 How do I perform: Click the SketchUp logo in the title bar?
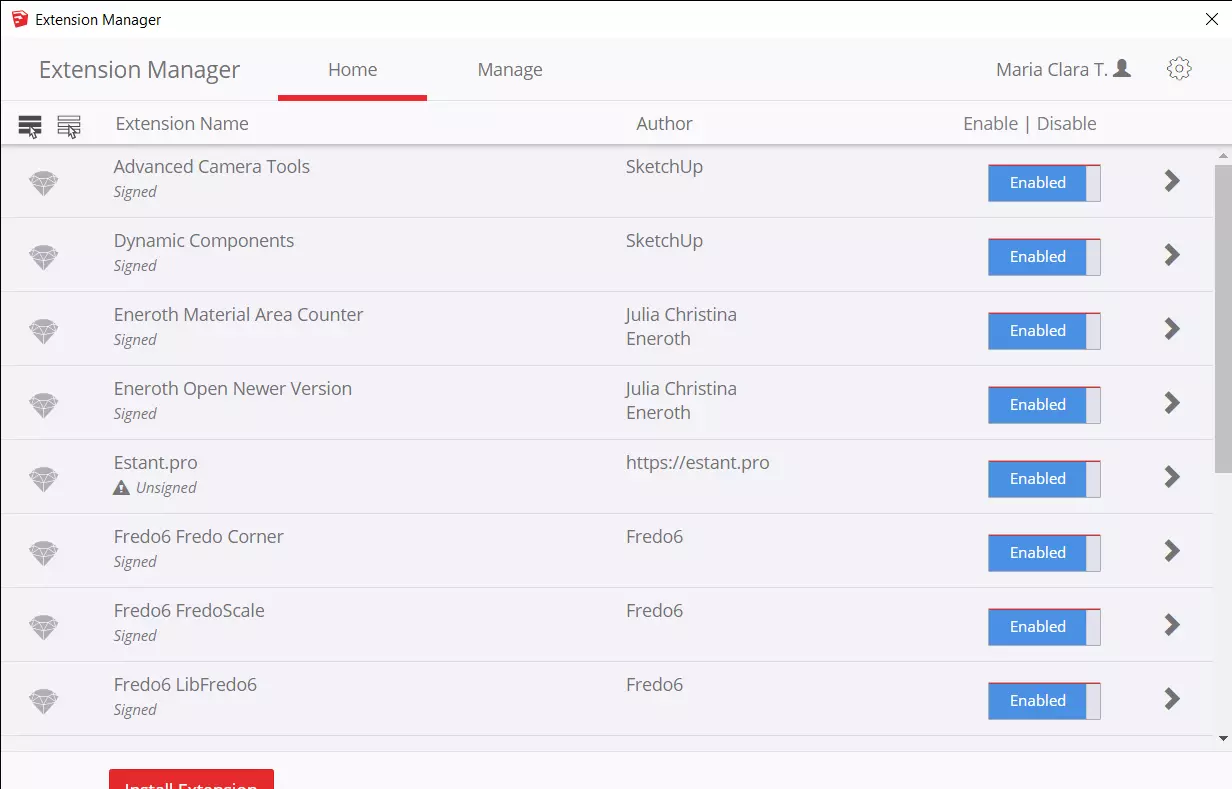[x=20, y=19]
